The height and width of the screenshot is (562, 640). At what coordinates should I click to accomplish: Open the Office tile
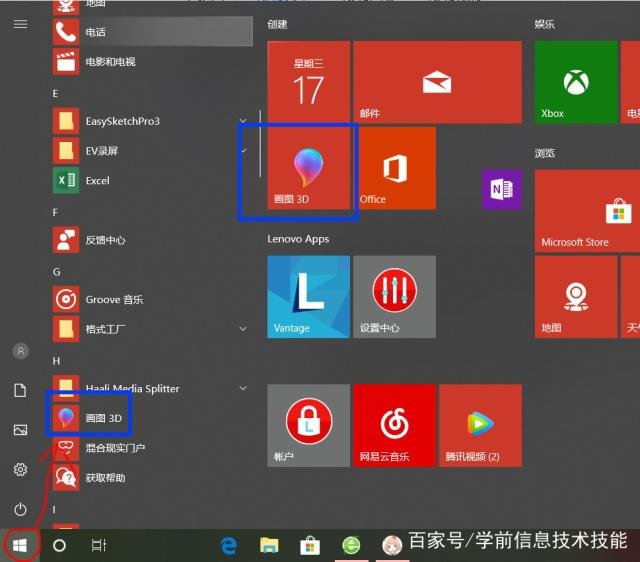[397, 167]
